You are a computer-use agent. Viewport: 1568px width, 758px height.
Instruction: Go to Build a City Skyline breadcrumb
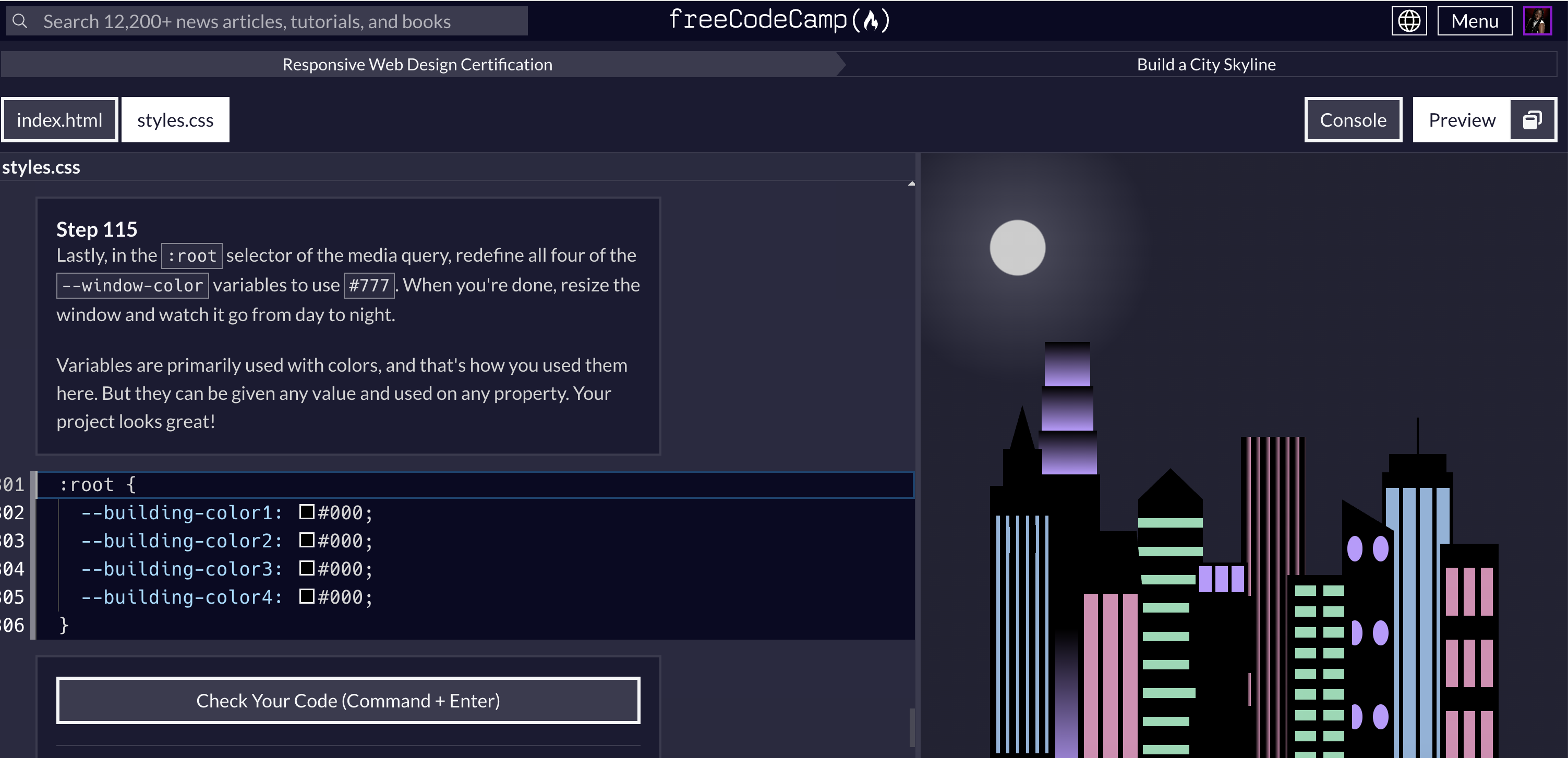(x=1206, y=65)
